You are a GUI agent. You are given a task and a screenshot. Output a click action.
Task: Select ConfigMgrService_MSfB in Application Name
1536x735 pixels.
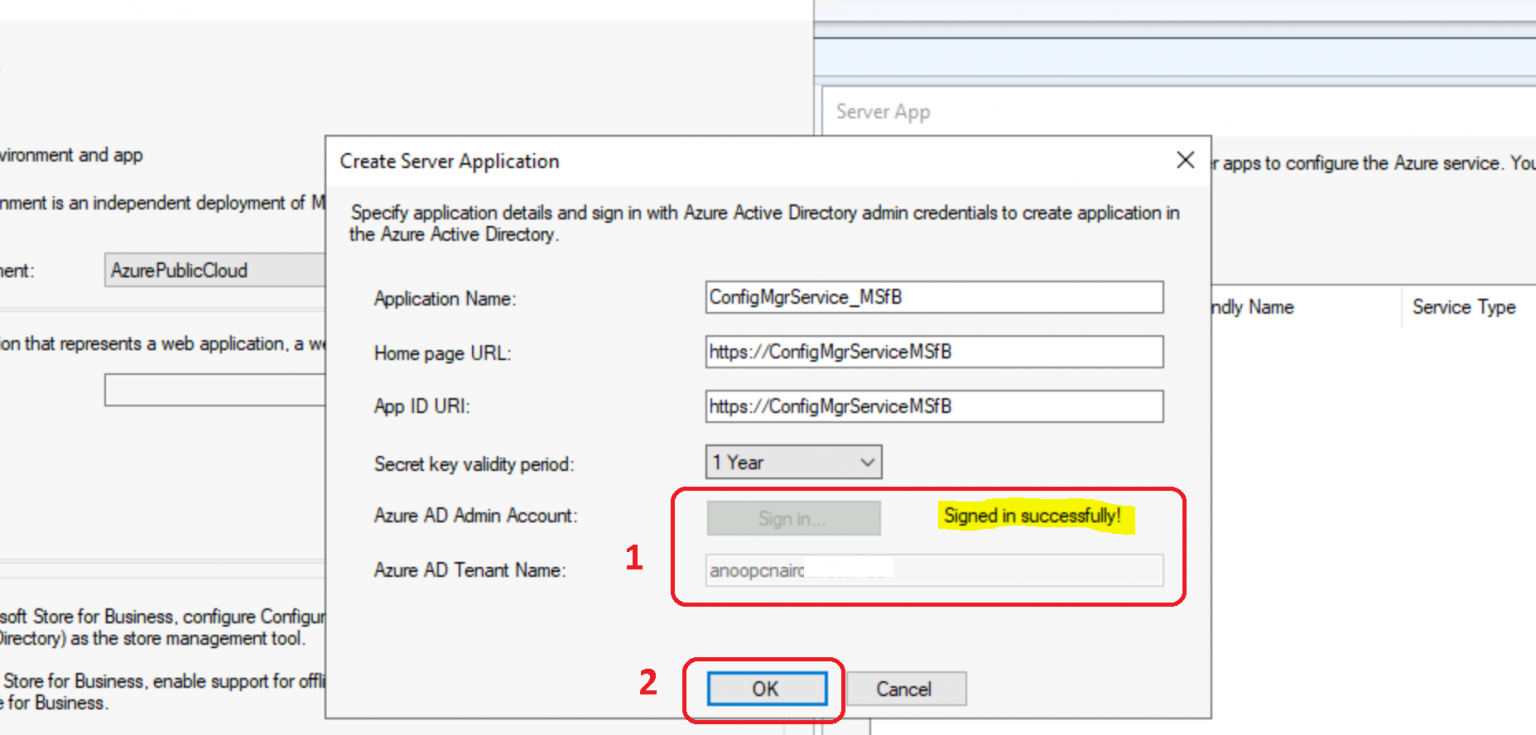pyautogui.click(x=933, y=297)
